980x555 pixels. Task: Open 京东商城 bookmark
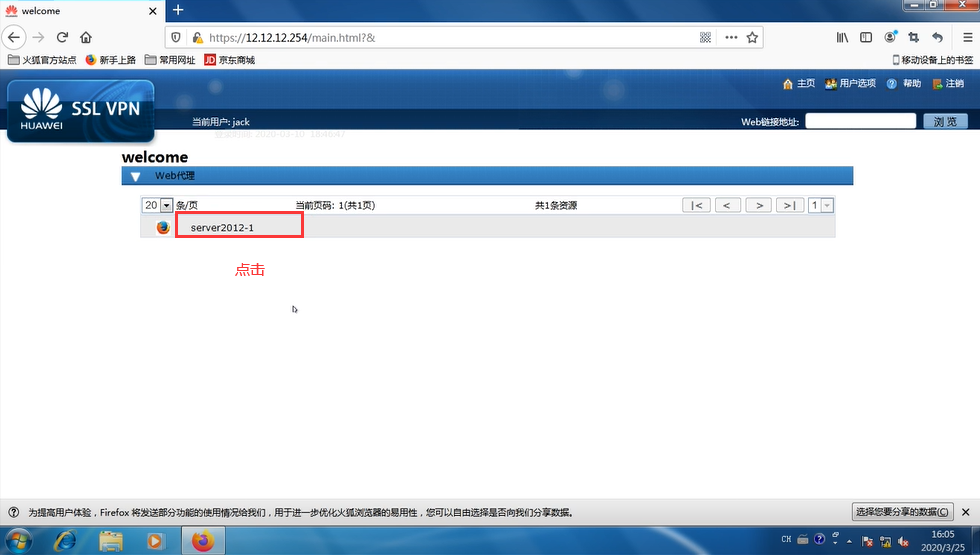pos(229,60)
